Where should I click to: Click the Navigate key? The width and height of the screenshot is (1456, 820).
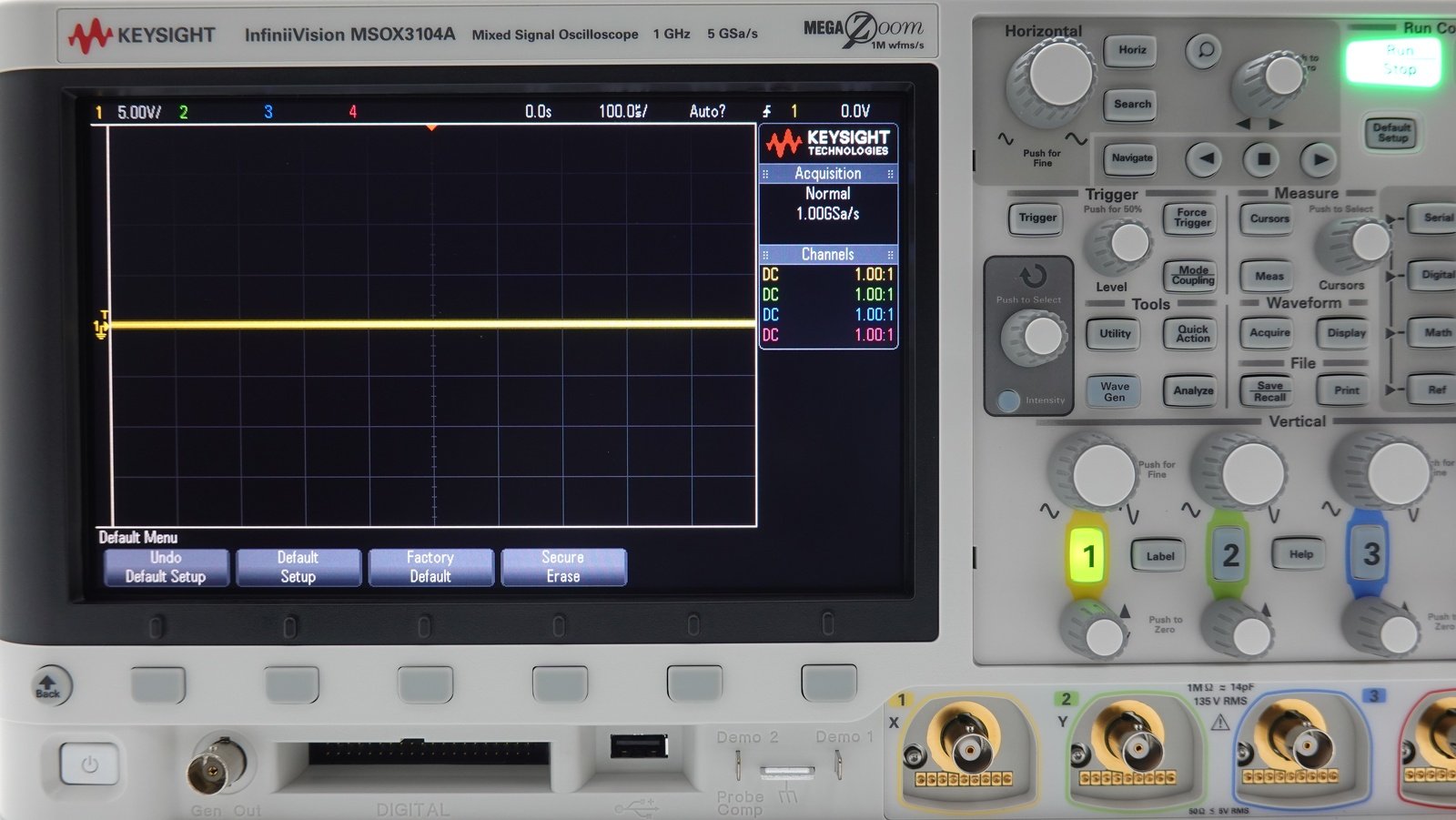[1131, 158]
